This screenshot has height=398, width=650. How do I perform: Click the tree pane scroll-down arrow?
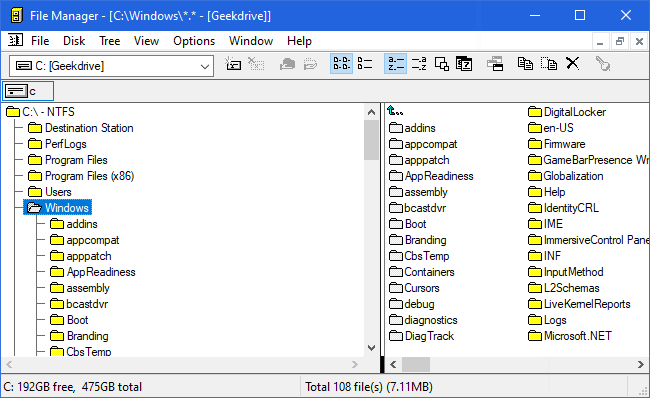371,348
